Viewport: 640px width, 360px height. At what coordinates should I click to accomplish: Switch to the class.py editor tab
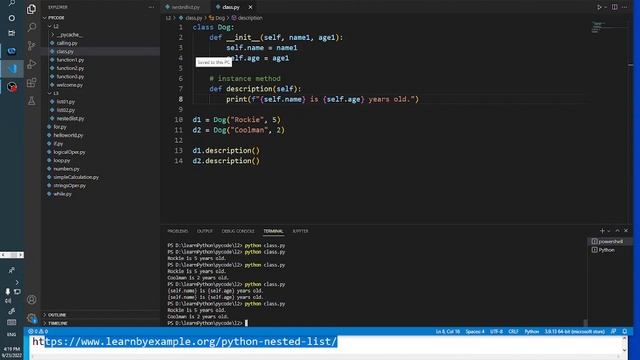231,7
